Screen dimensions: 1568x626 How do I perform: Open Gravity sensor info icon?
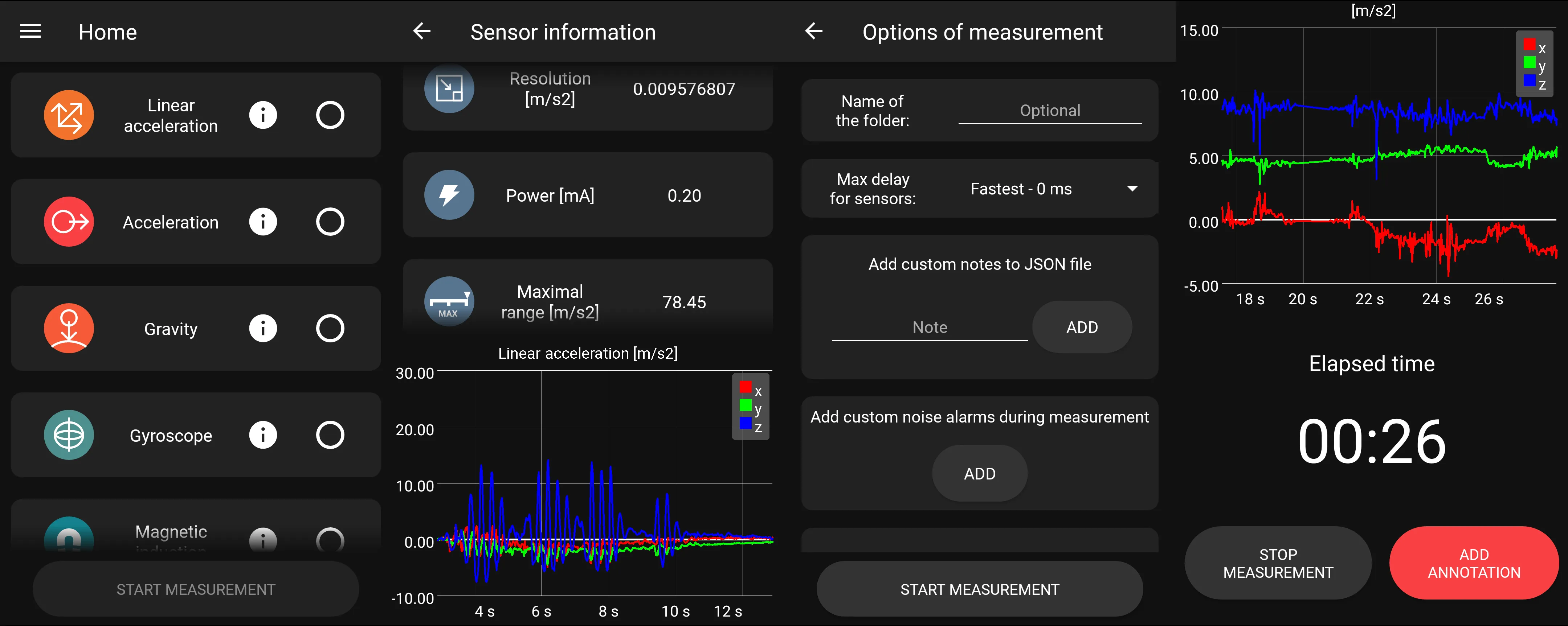tap(263, 329)
